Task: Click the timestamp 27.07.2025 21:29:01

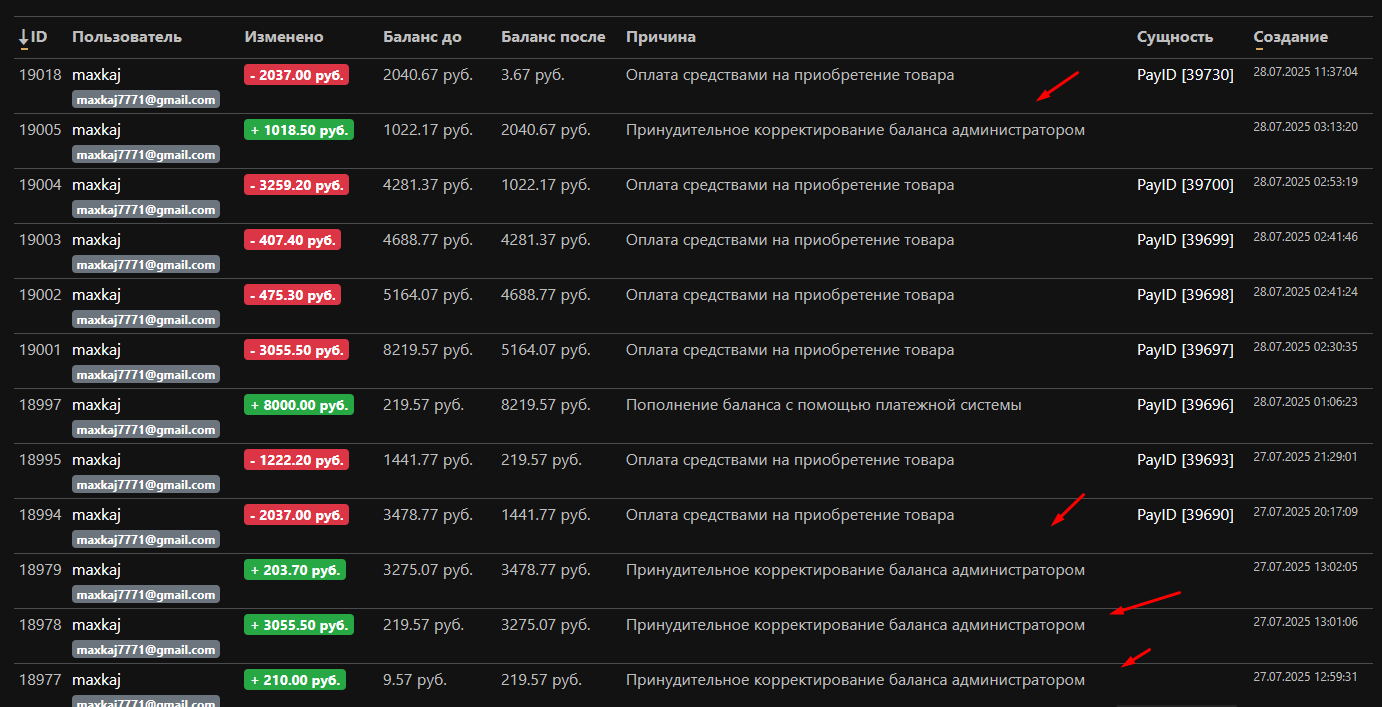Action: pyautogui.click(x=1306, y=457)
